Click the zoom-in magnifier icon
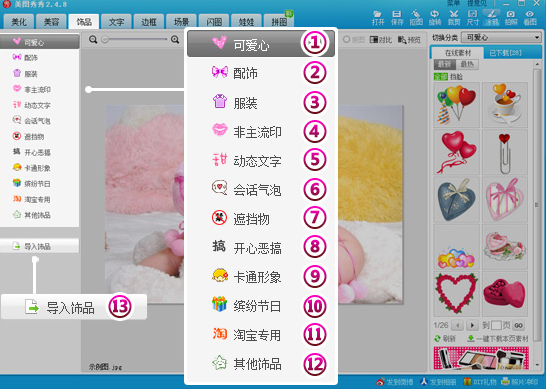This screenshot has height=389, width=546. click(x=175, y=40)
